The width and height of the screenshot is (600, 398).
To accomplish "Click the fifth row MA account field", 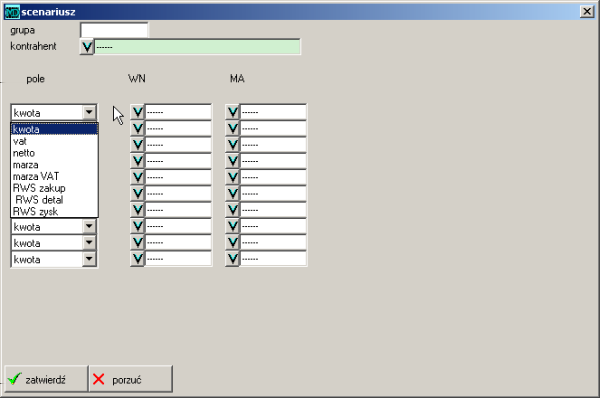I will (273, 177).
